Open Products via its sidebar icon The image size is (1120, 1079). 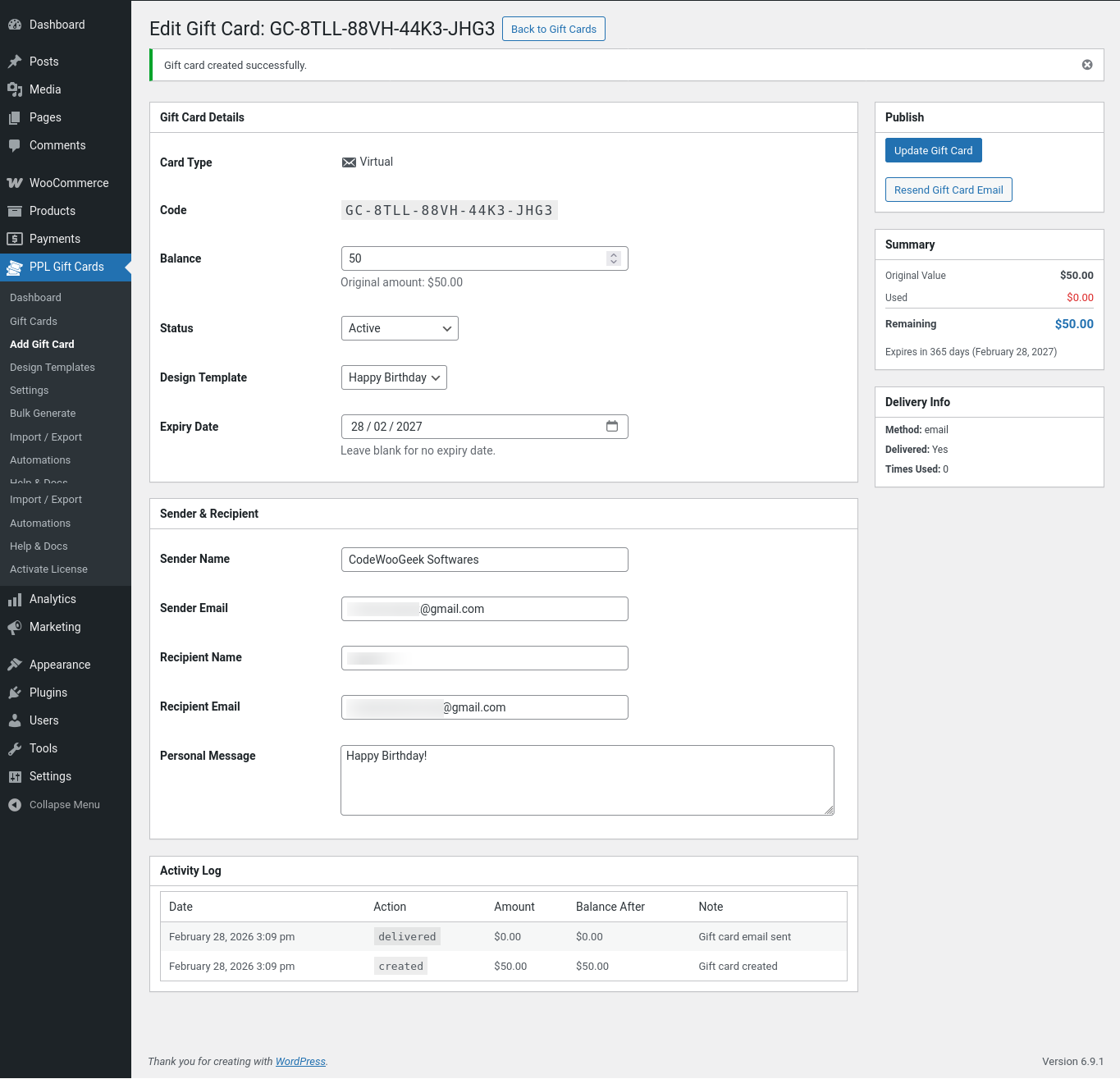coord(15,211)
